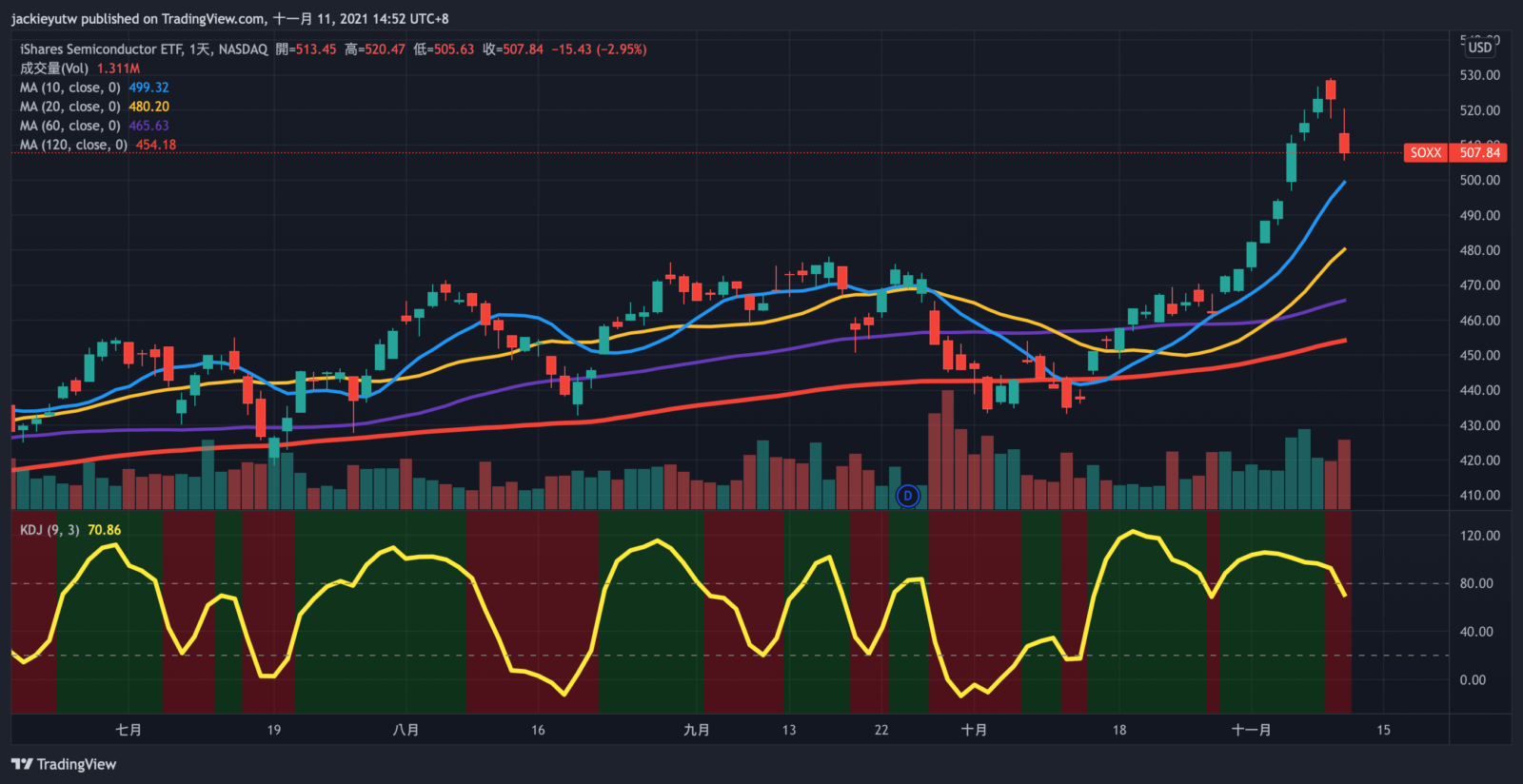
Task: Click the red SOXX symbol tag
Action: click(x=1425, y=152)
